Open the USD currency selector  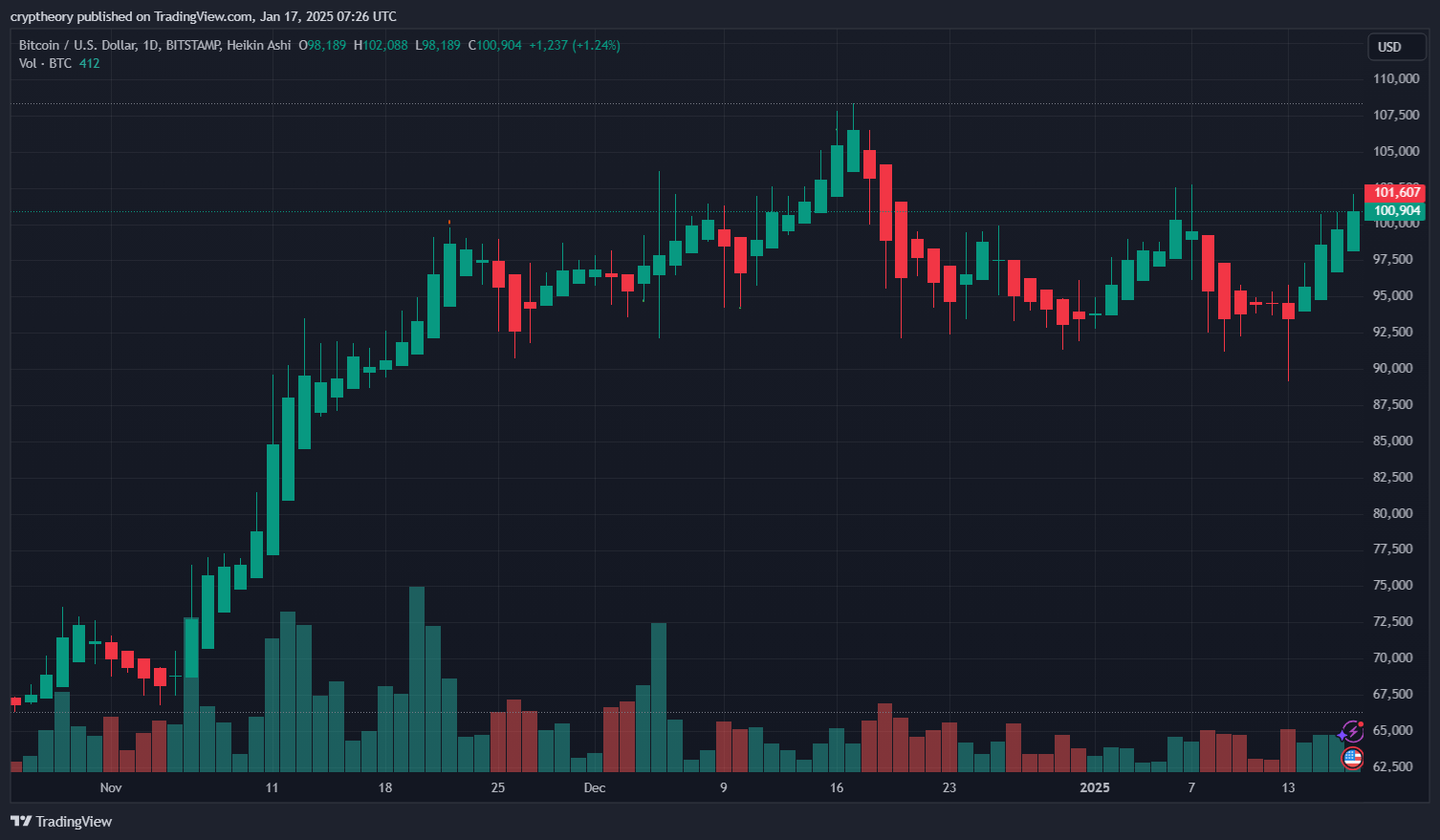click(1396, 47)
